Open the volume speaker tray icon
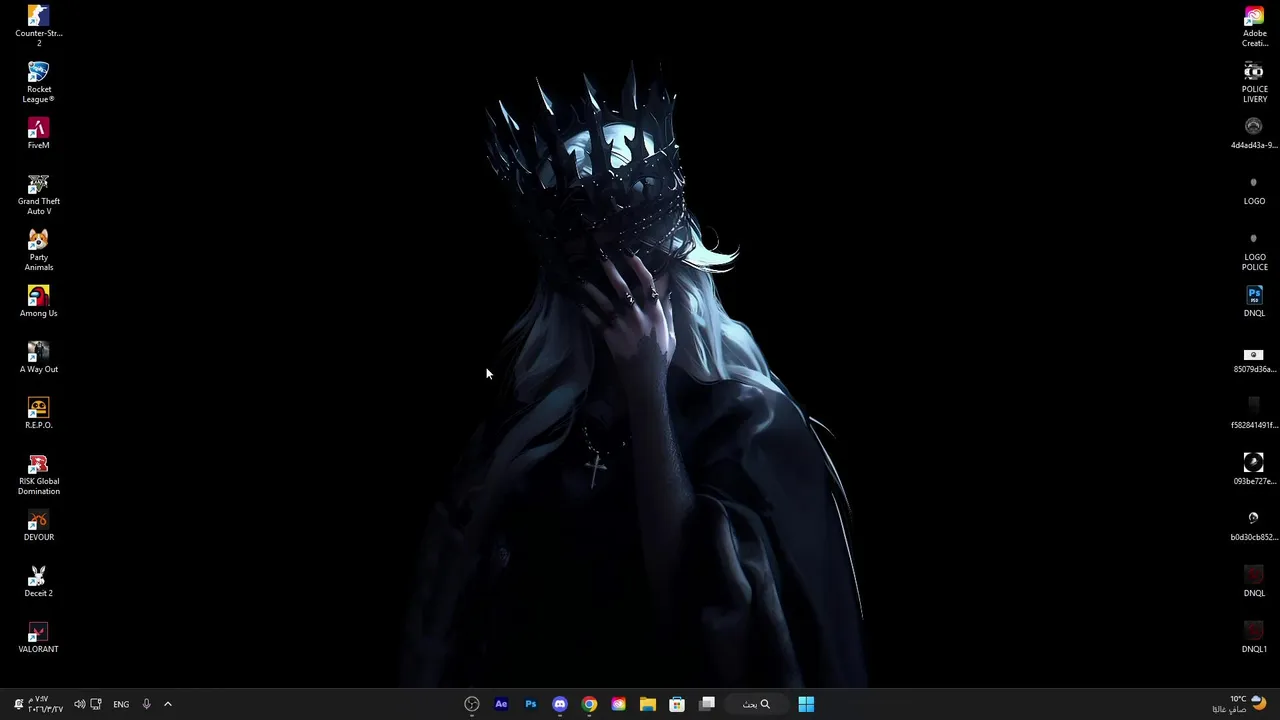This screenshot has height=720, width=1280. tap(79, 704)
